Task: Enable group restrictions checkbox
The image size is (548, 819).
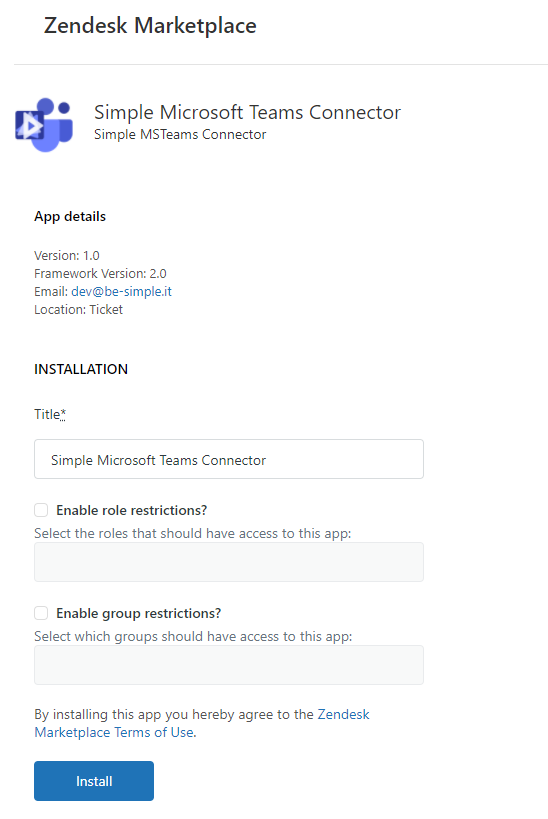Action: click(x=41, y=613)
